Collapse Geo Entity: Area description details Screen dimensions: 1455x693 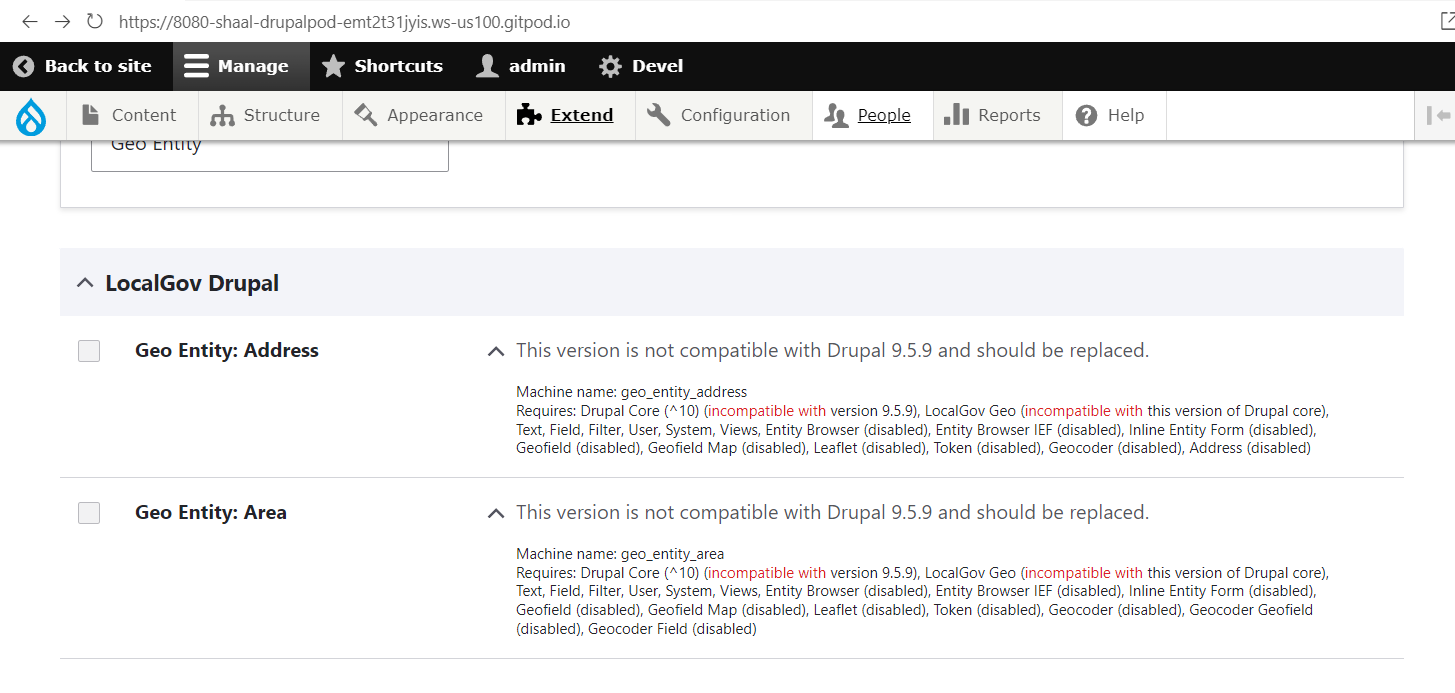click(x=495, y=513)
